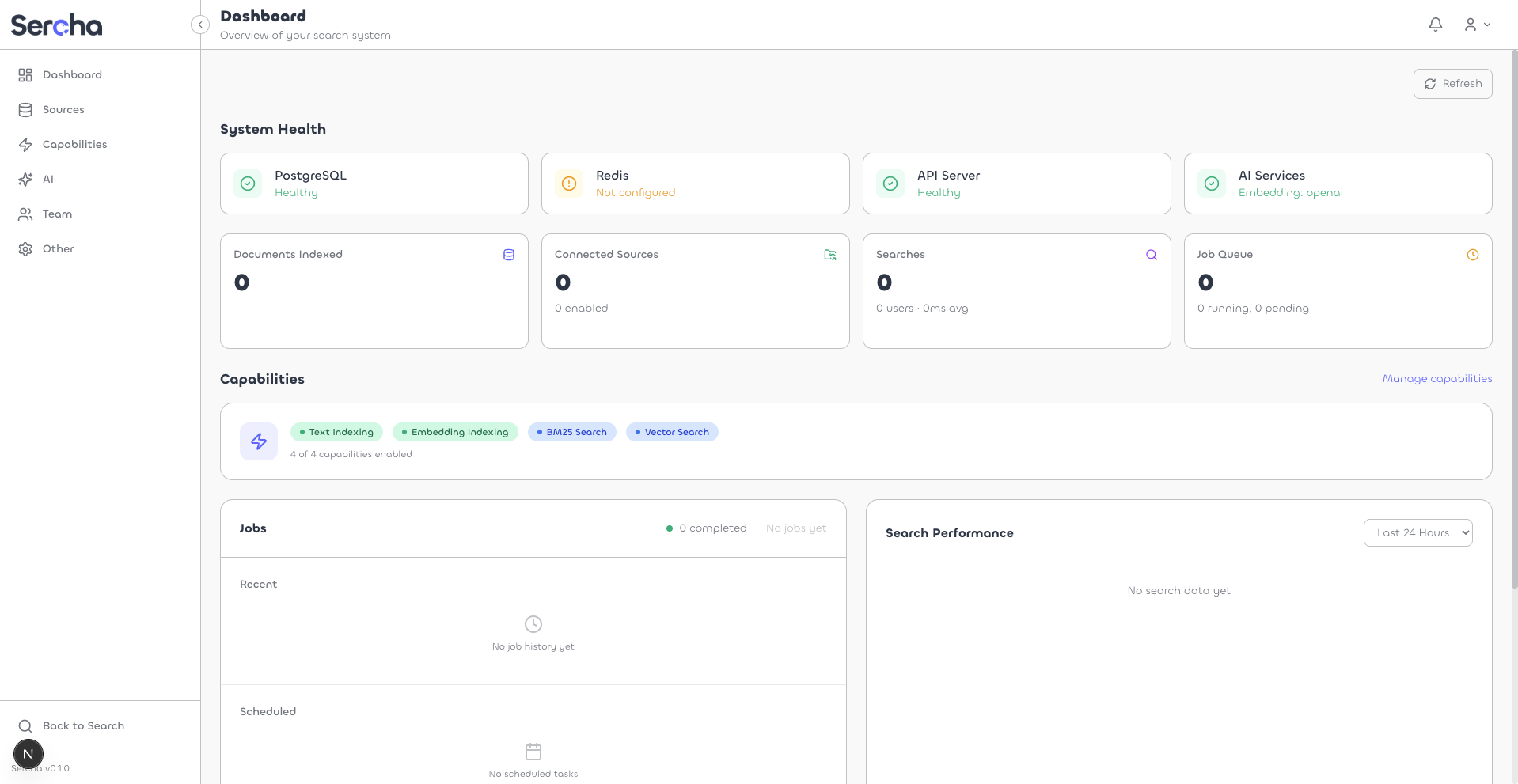Open the Other settings section
This screenshot has width=1518, height=784.
pos(58,249)
